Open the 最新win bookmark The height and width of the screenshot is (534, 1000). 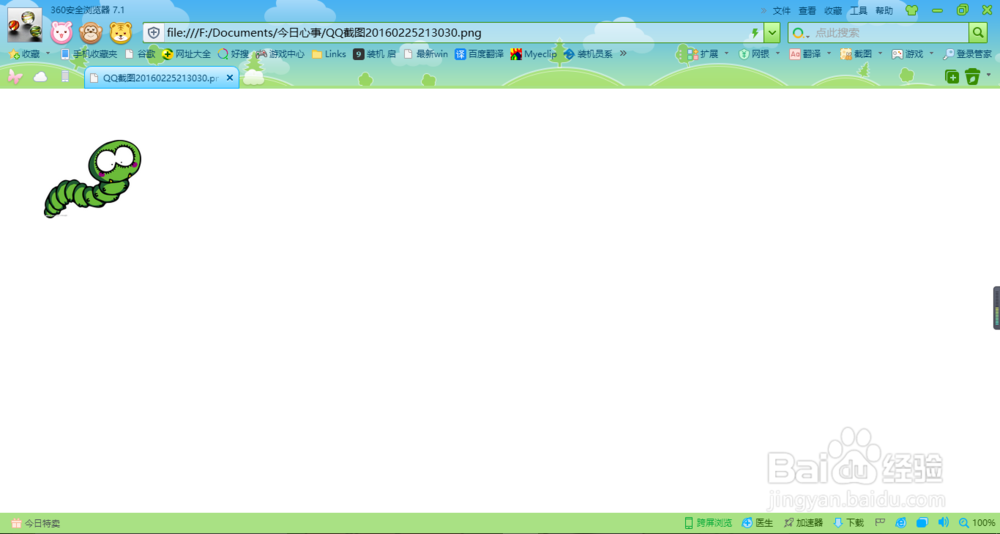[426, 54]
